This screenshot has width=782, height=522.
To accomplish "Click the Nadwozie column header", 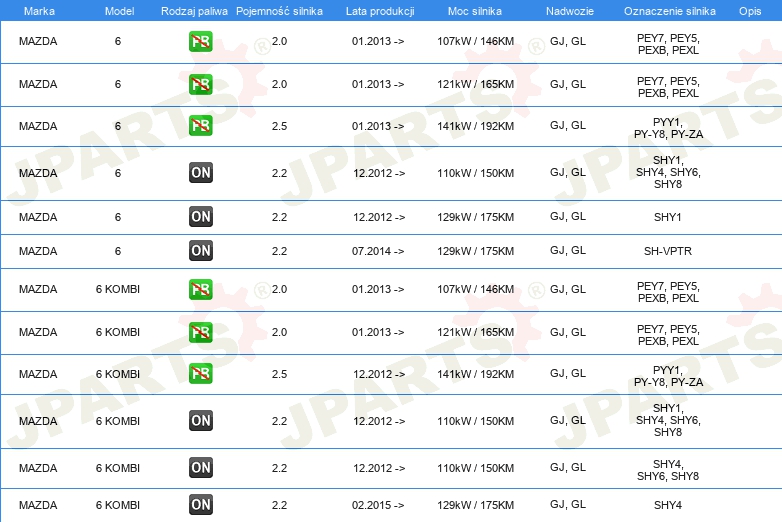I will [x=570, y=11].
